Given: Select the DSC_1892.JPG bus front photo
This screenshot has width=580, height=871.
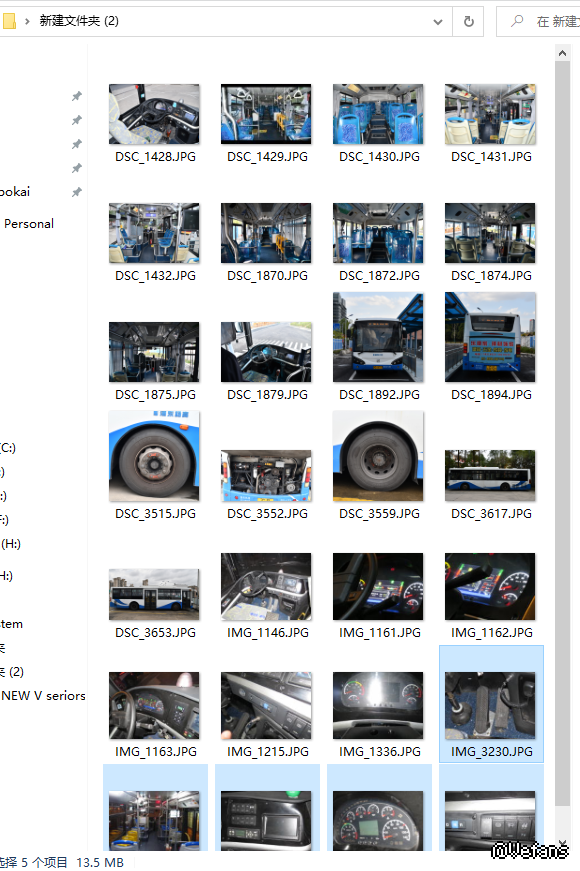Looking at the screenshot, I should (x=378, y=337).
